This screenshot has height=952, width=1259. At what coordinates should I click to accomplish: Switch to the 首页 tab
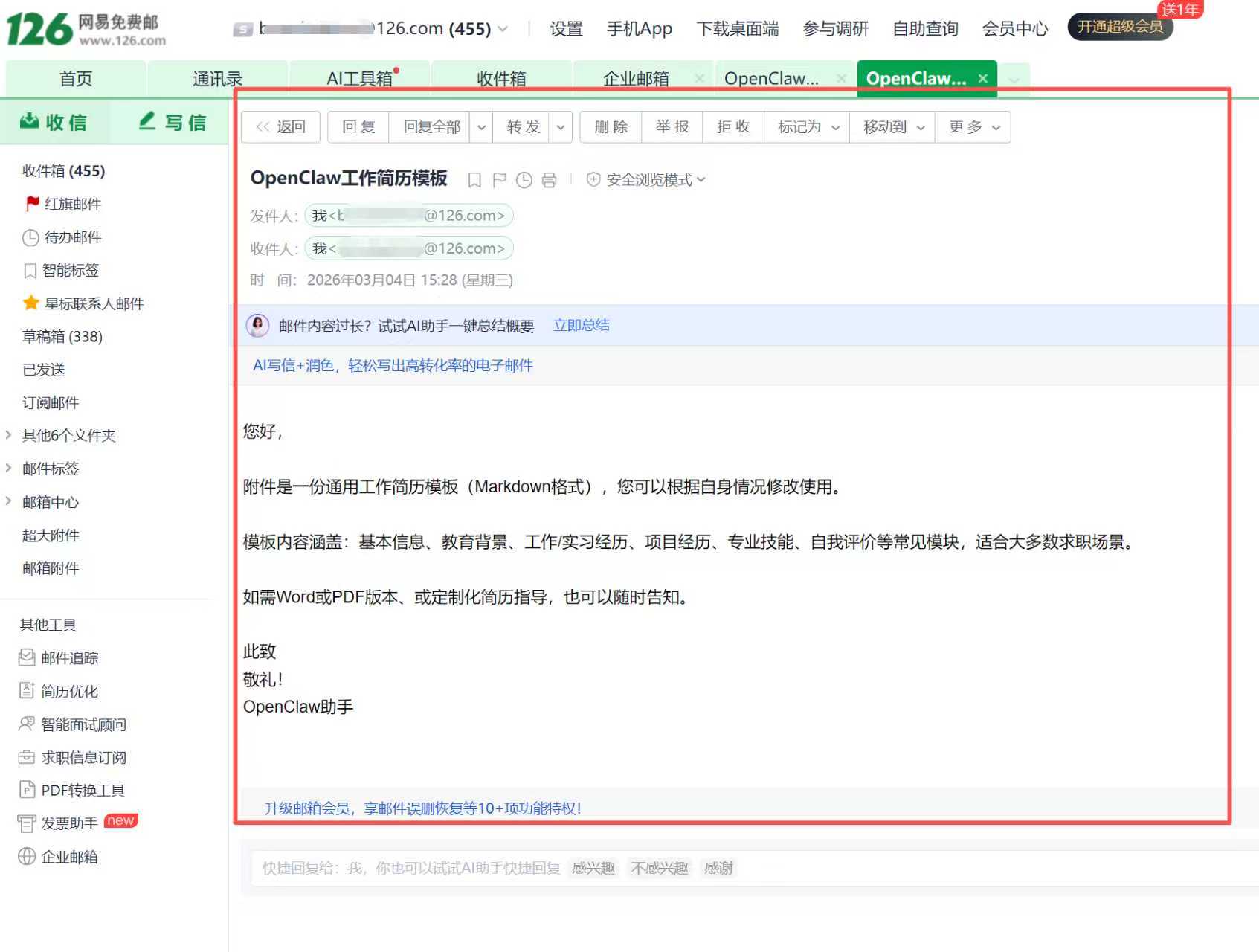tap(75, 78)
